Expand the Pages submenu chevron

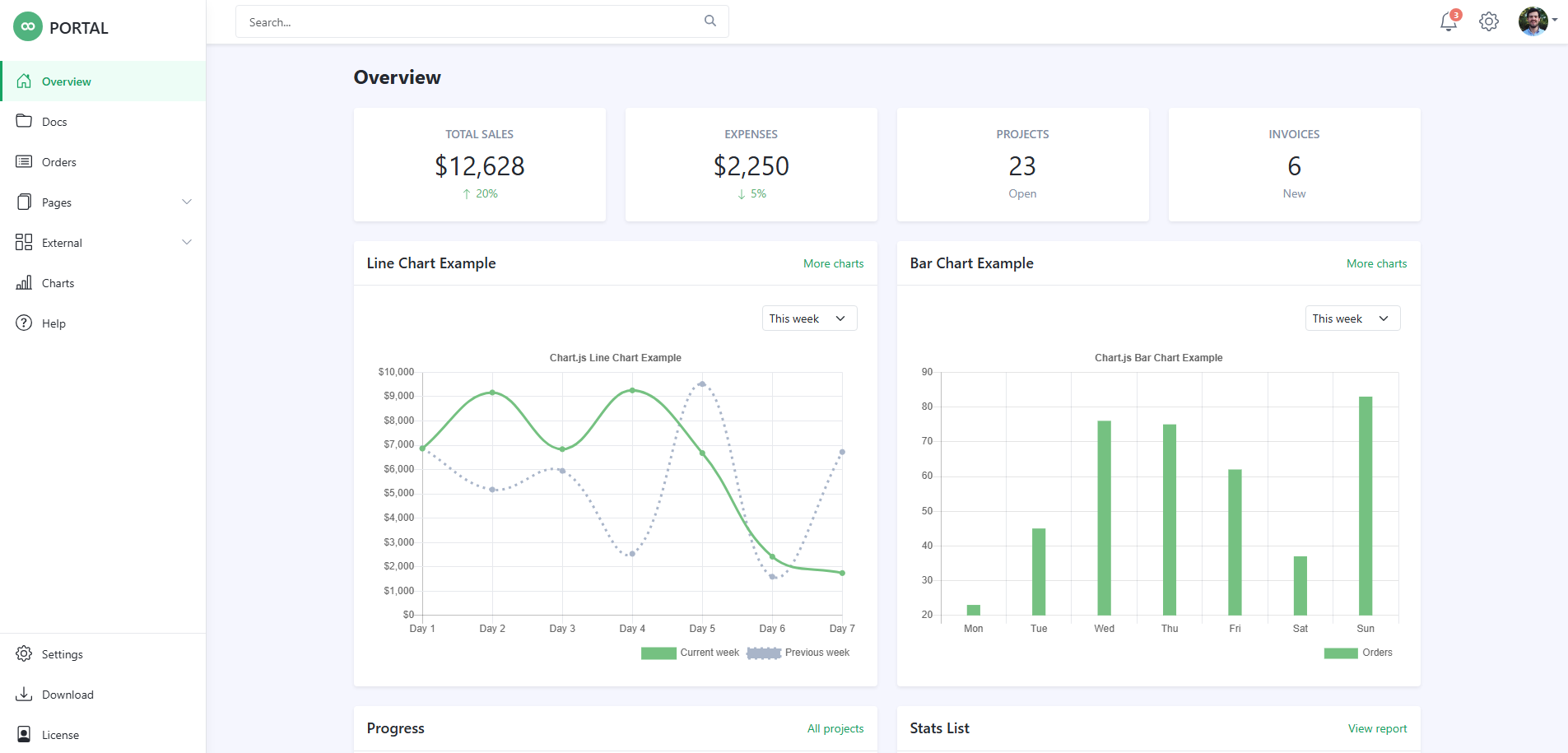[x=187, y=202]
